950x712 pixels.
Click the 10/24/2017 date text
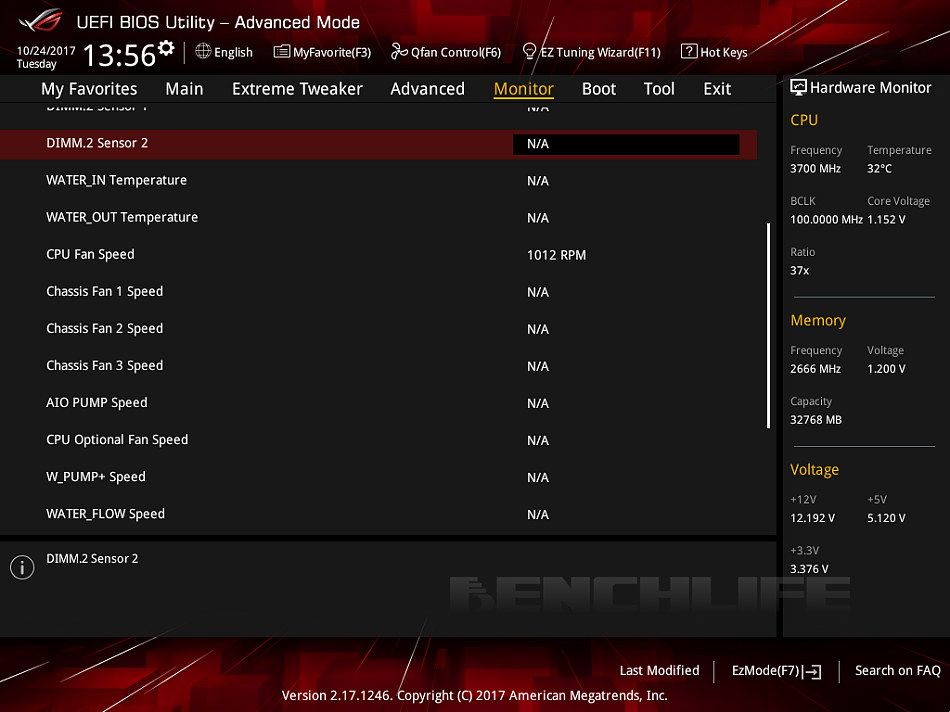click(x=46, y=51)
